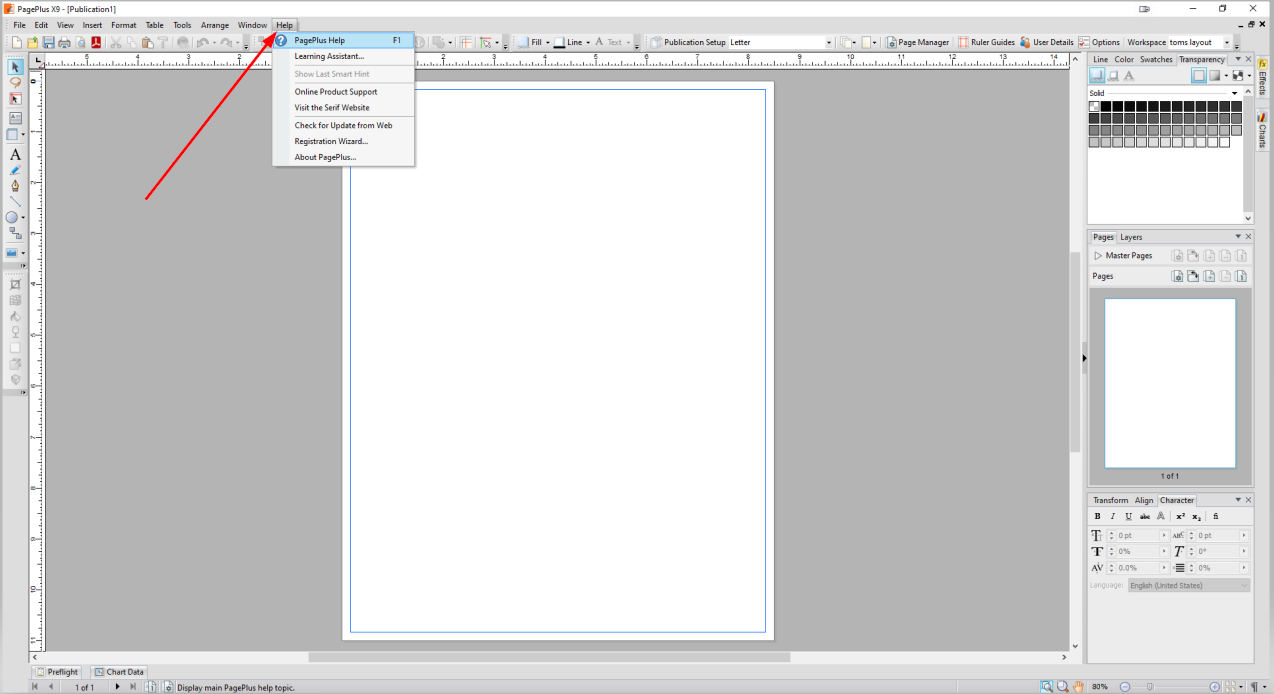1274x694 pixels.
Task: Open the Preflight panel
Action: 56,672
